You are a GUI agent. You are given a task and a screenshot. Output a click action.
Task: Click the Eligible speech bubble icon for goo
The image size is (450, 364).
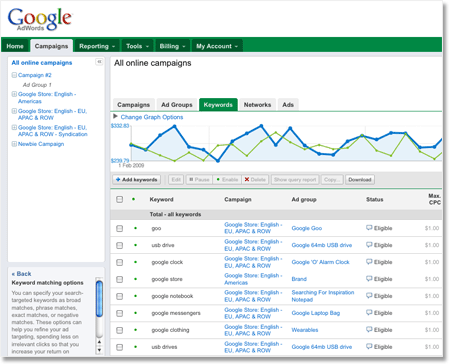coord(369,228)
